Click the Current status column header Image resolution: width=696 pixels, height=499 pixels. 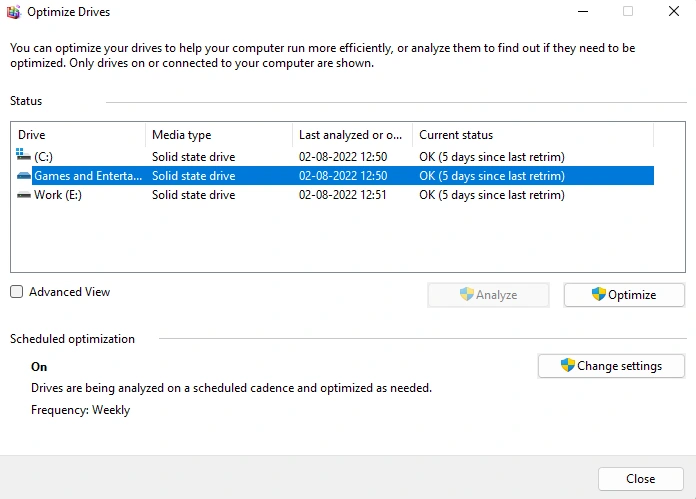[x=533, y=135]
